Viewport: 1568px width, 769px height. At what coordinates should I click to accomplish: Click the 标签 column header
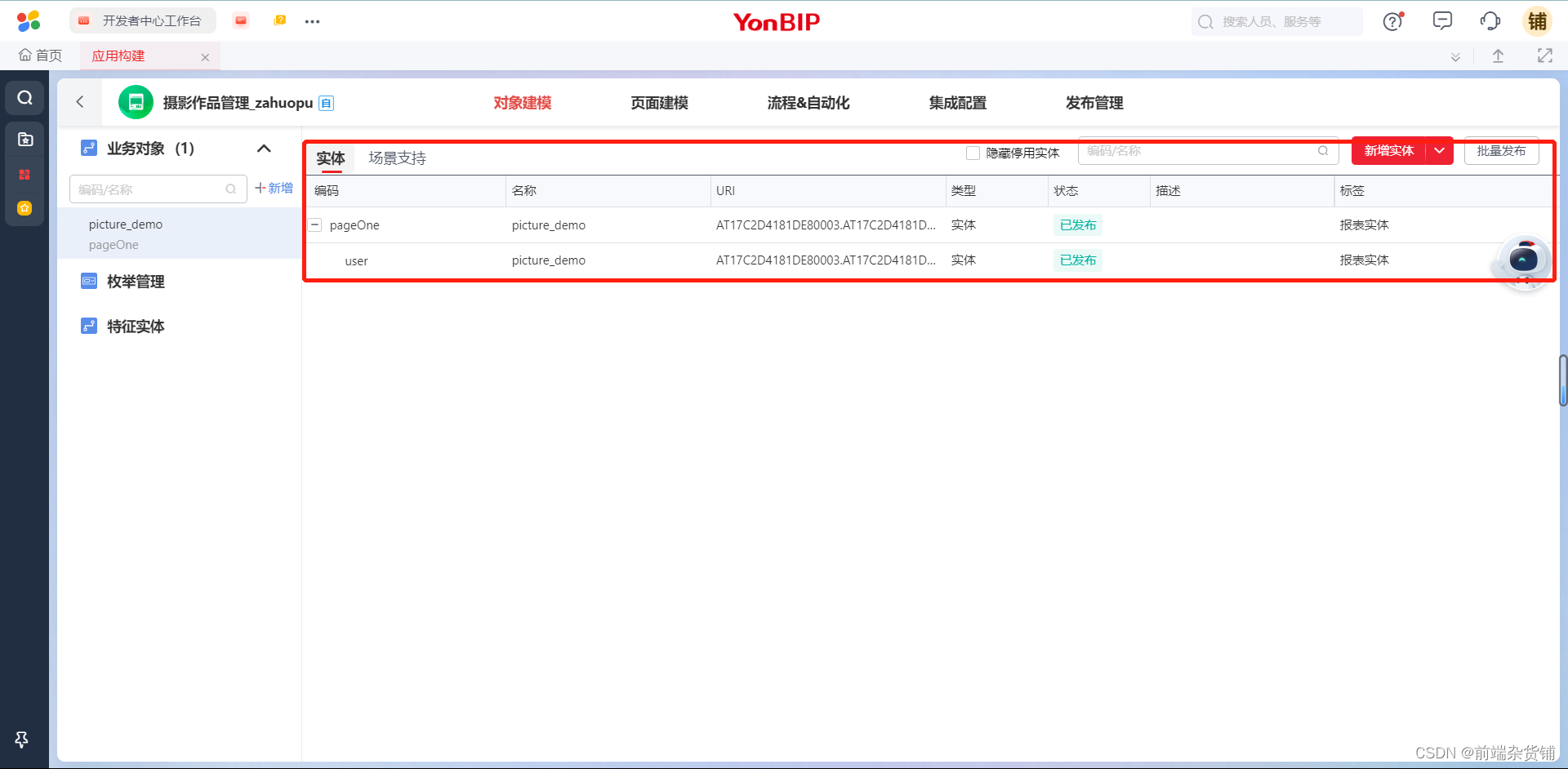(1352, 190)
